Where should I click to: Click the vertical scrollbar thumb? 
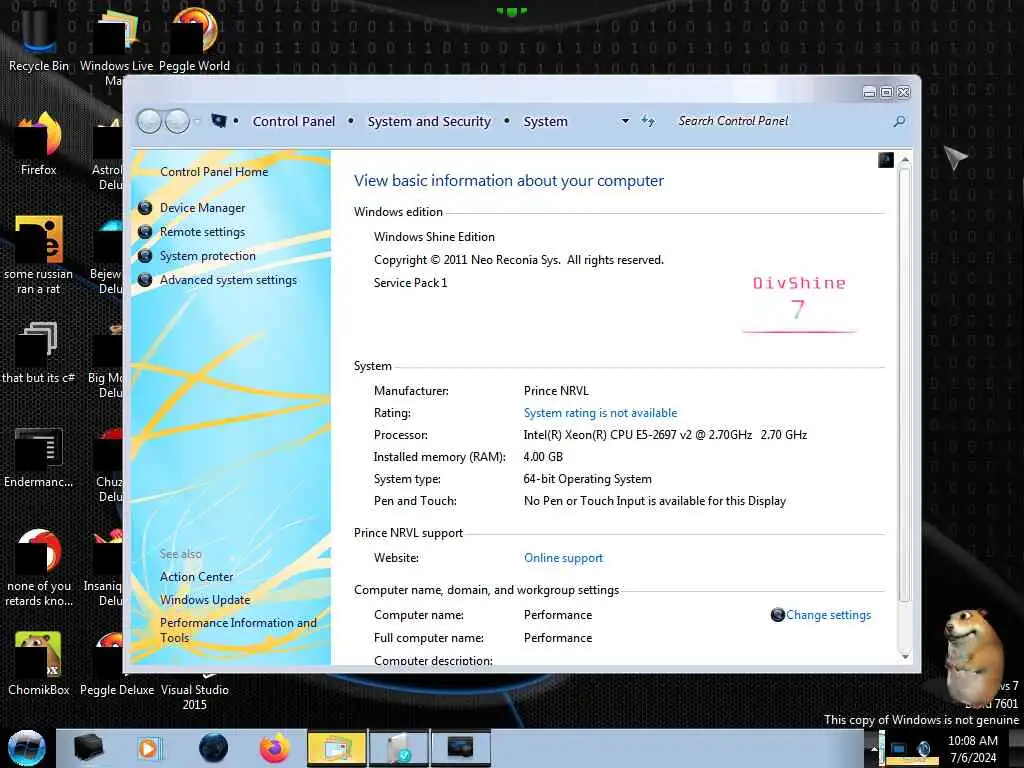click(x=904, y=385)
